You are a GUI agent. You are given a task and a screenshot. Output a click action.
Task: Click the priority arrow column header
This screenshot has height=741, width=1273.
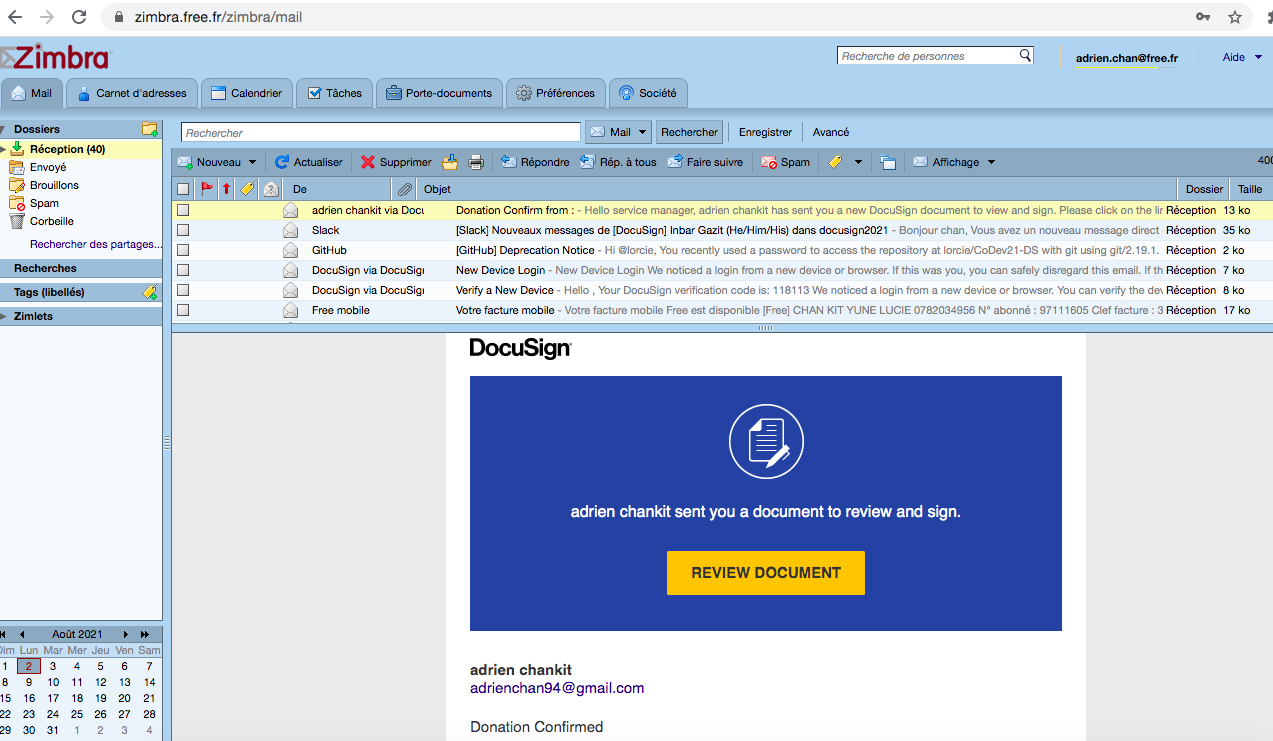(226, 188)
